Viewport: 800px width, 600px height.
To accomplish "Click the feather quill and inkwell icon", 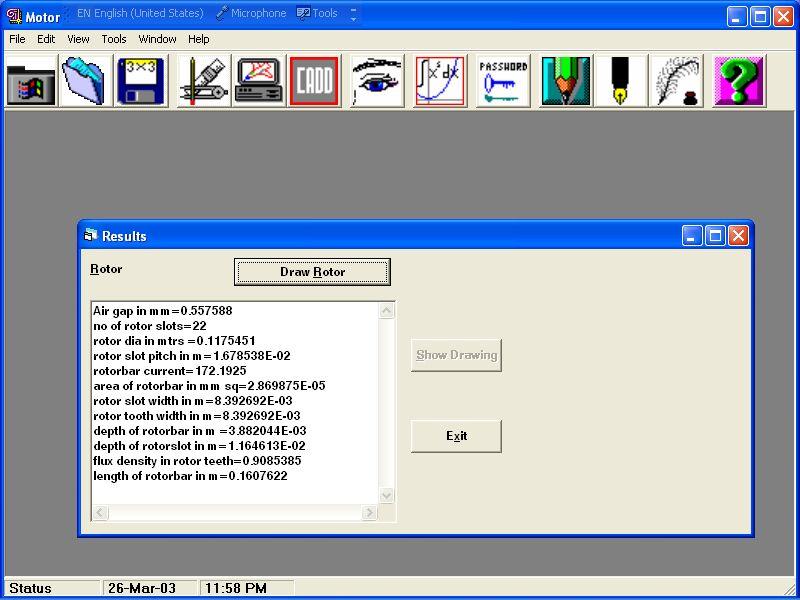I will click(x=677, y=81).
